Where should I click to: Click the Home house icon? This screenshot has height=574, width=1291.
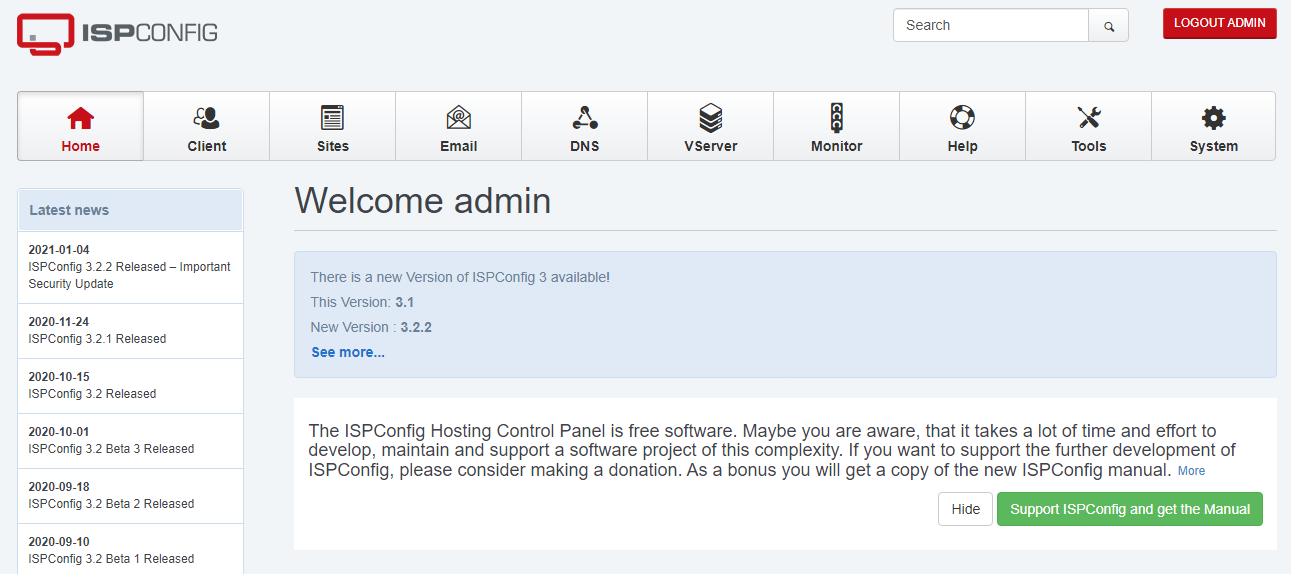click(80, 118)
